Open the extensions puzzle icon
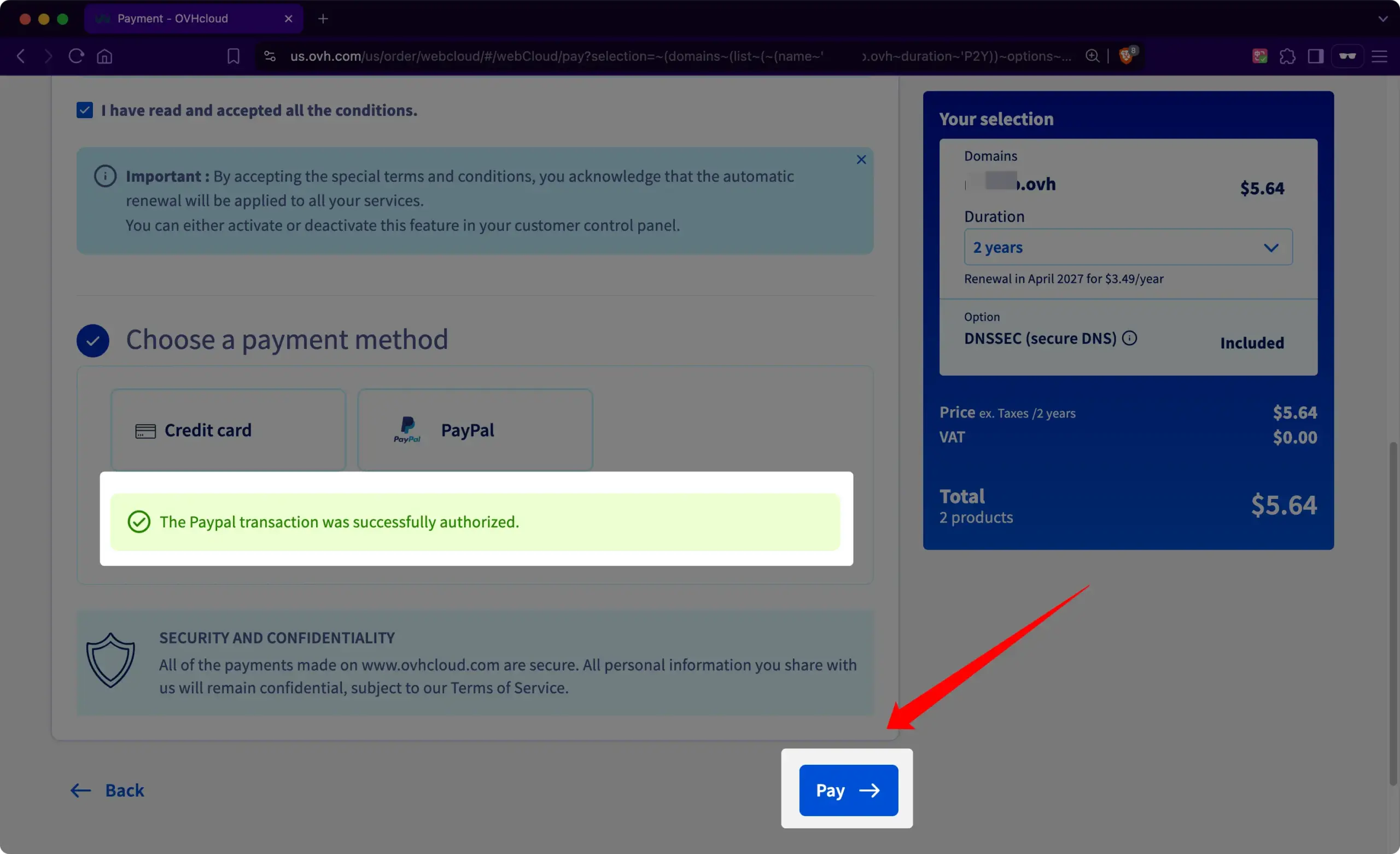This screenshot has height=854, width=1400. 1287,56
